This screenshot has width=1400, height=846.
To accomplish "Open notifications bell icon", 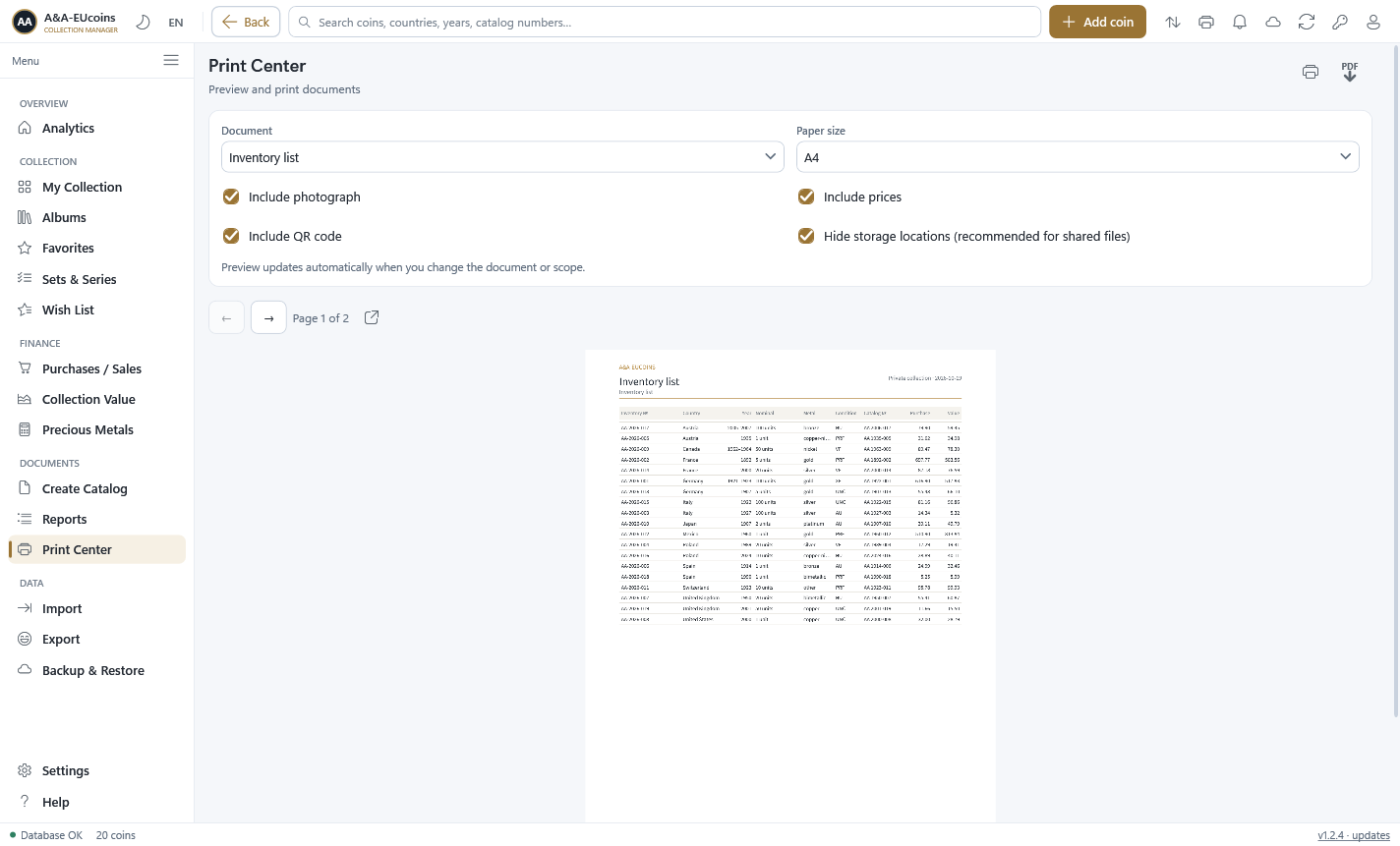I will point(1240,22).
